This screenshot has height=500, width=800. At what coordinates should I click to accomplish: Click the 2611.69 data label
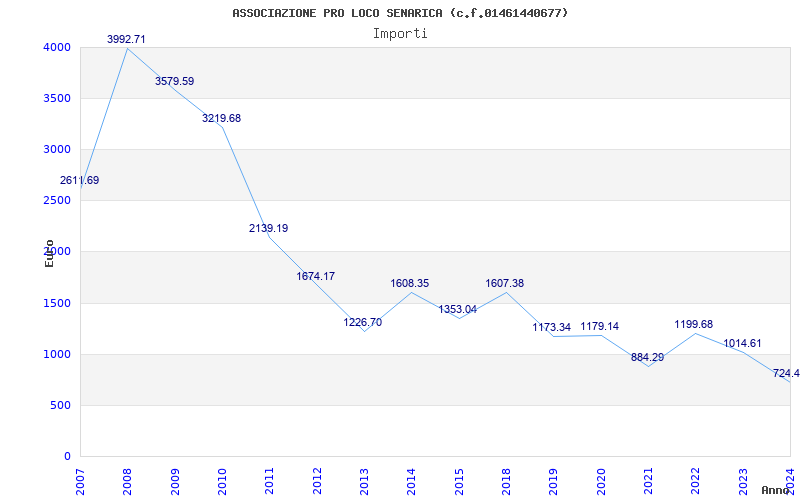click(80, 180)
